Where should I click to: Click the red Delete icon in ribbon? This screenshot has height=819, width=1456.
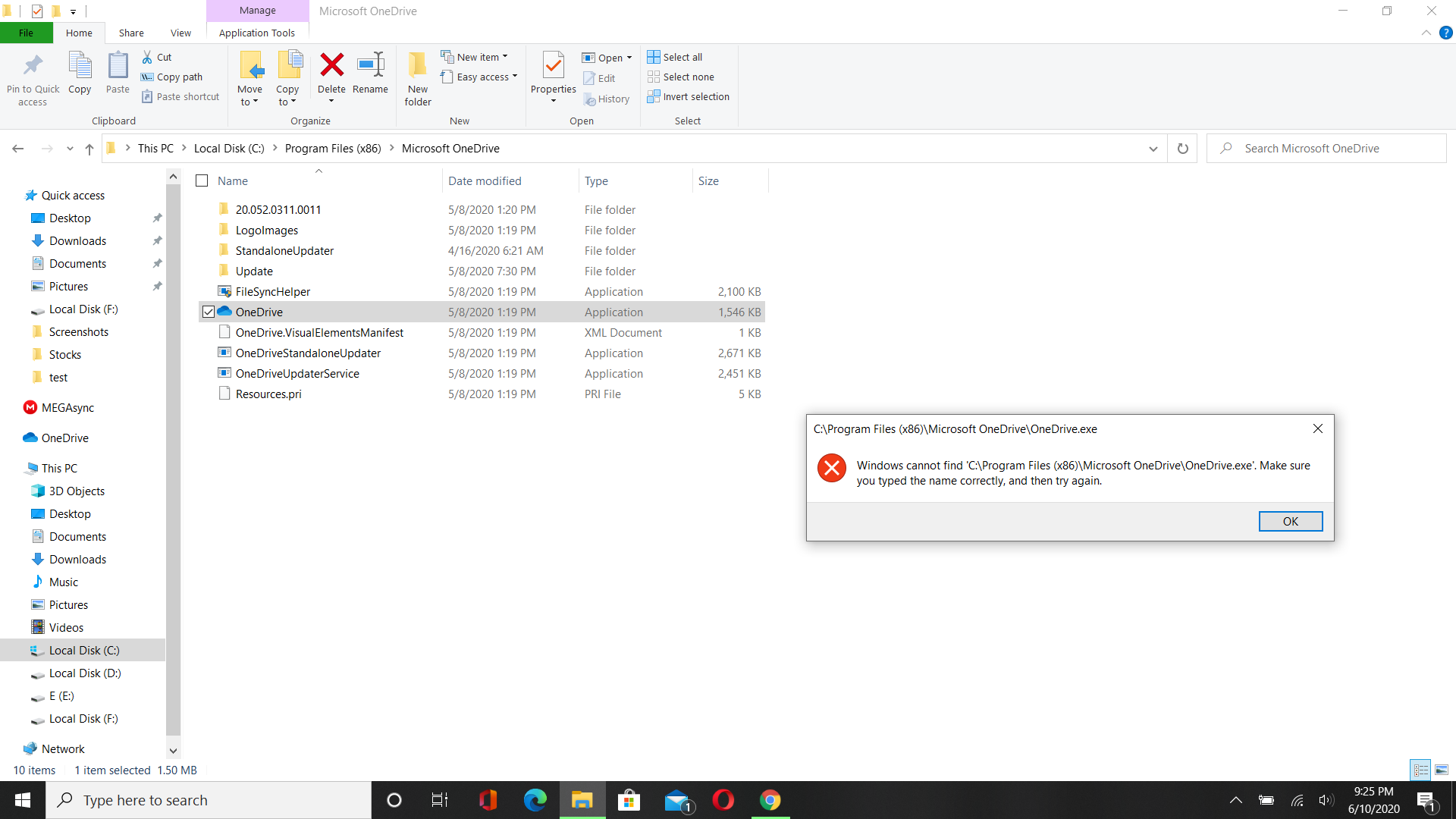331,66
